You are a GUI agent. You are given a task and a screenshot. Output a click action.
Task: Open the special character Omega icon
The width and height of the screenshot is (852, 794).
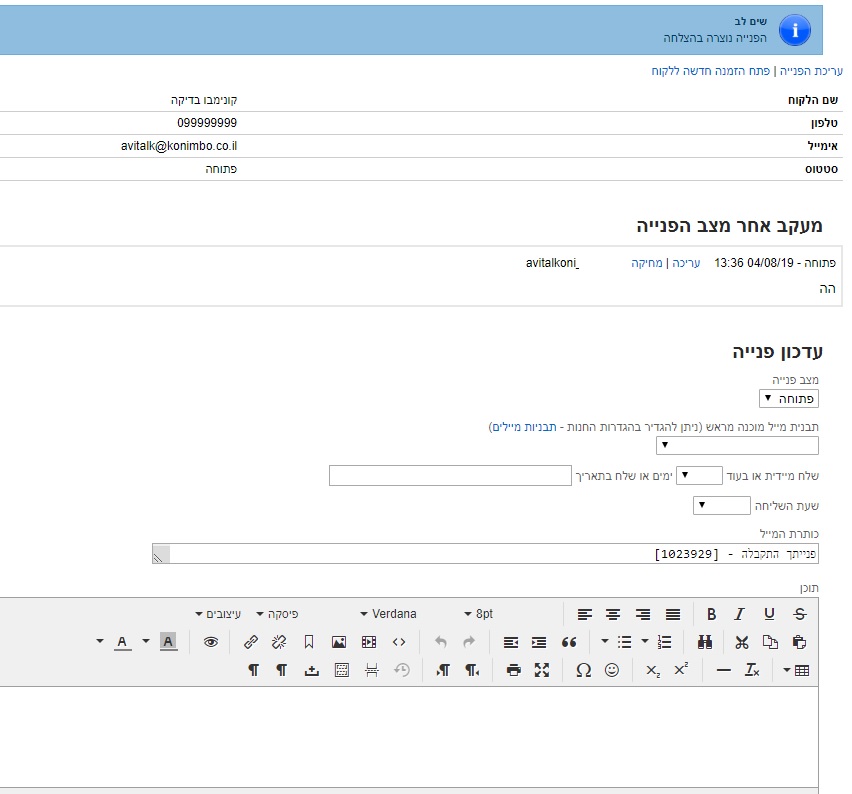(583, 670)
